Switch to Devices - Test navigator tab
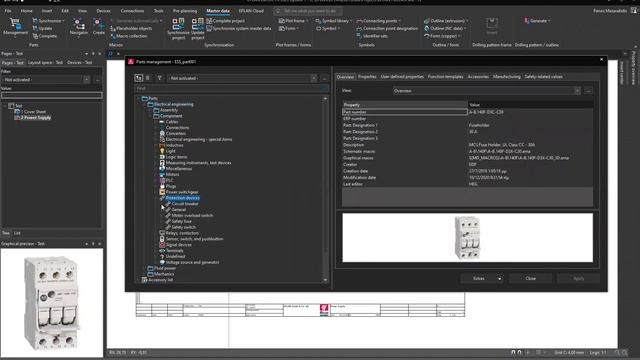The image size is (640, 360). (79, 62)
